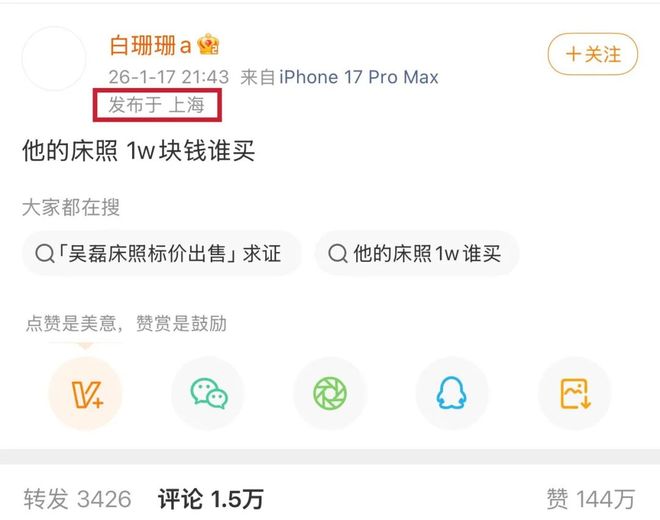Image resolution: width=660 pixels, height=520 pixels.
Task: Share via the QQ penguin icon
Action: [452, 394]
